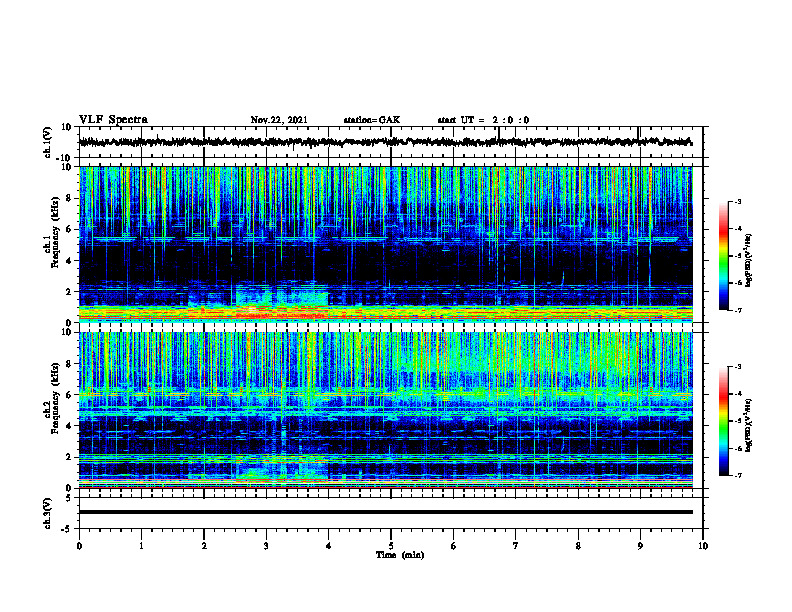Select the date text "Nov.22, 2021"

click(x=279, y=120)
